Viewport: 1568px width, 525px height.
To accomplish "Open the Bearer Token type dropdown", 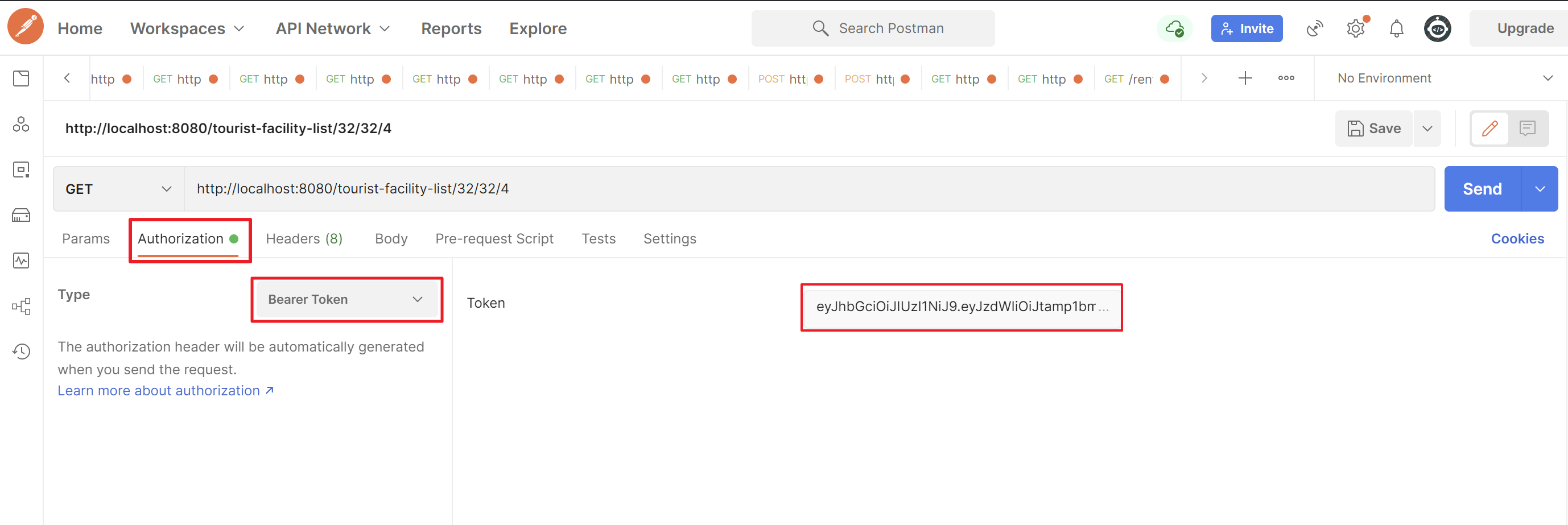I will tap(346, 299).
